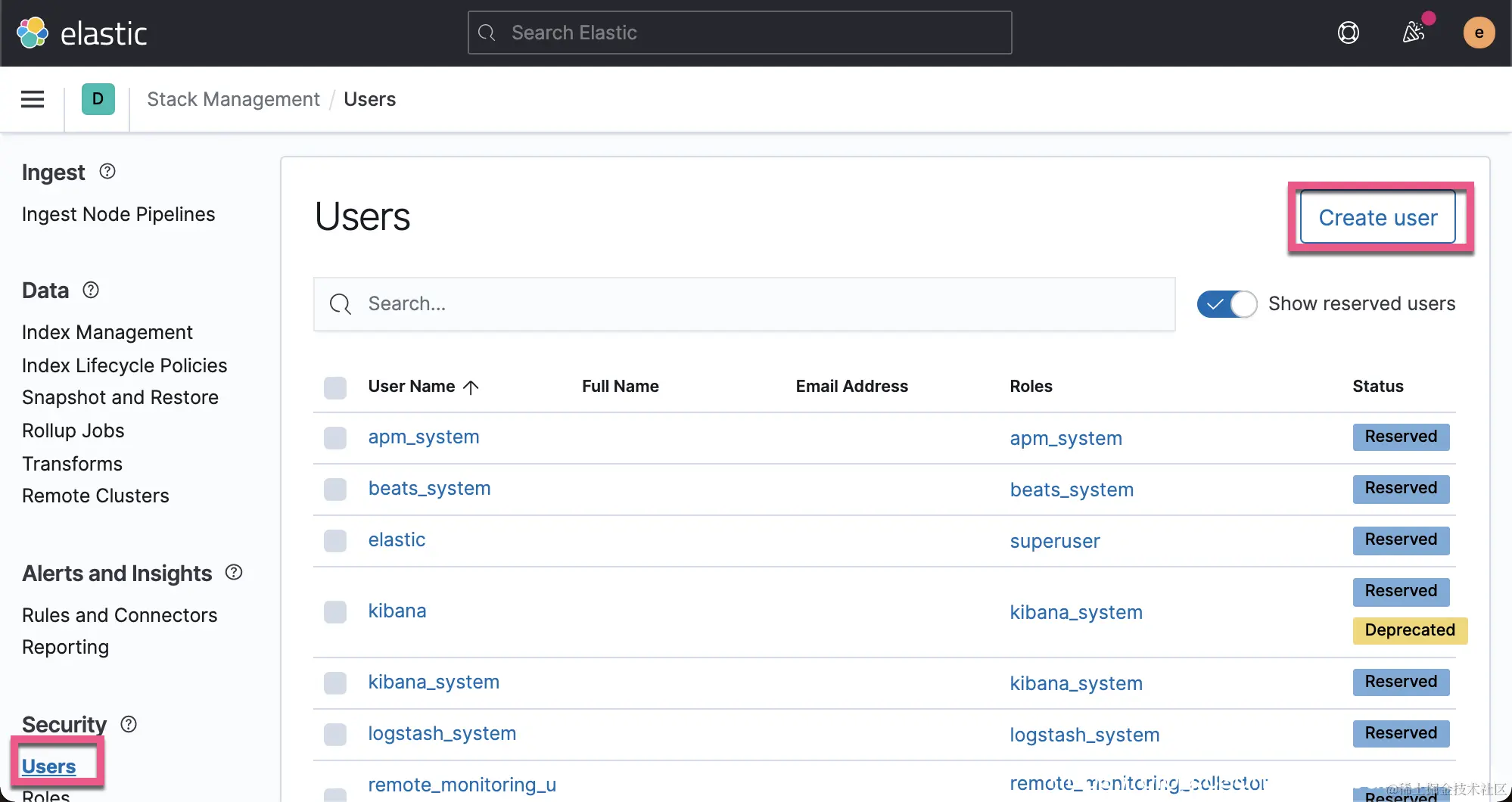This screenshot has height=802, width=1512.
Task: Click help icon next to Data
Action: [x=91, y=290]
